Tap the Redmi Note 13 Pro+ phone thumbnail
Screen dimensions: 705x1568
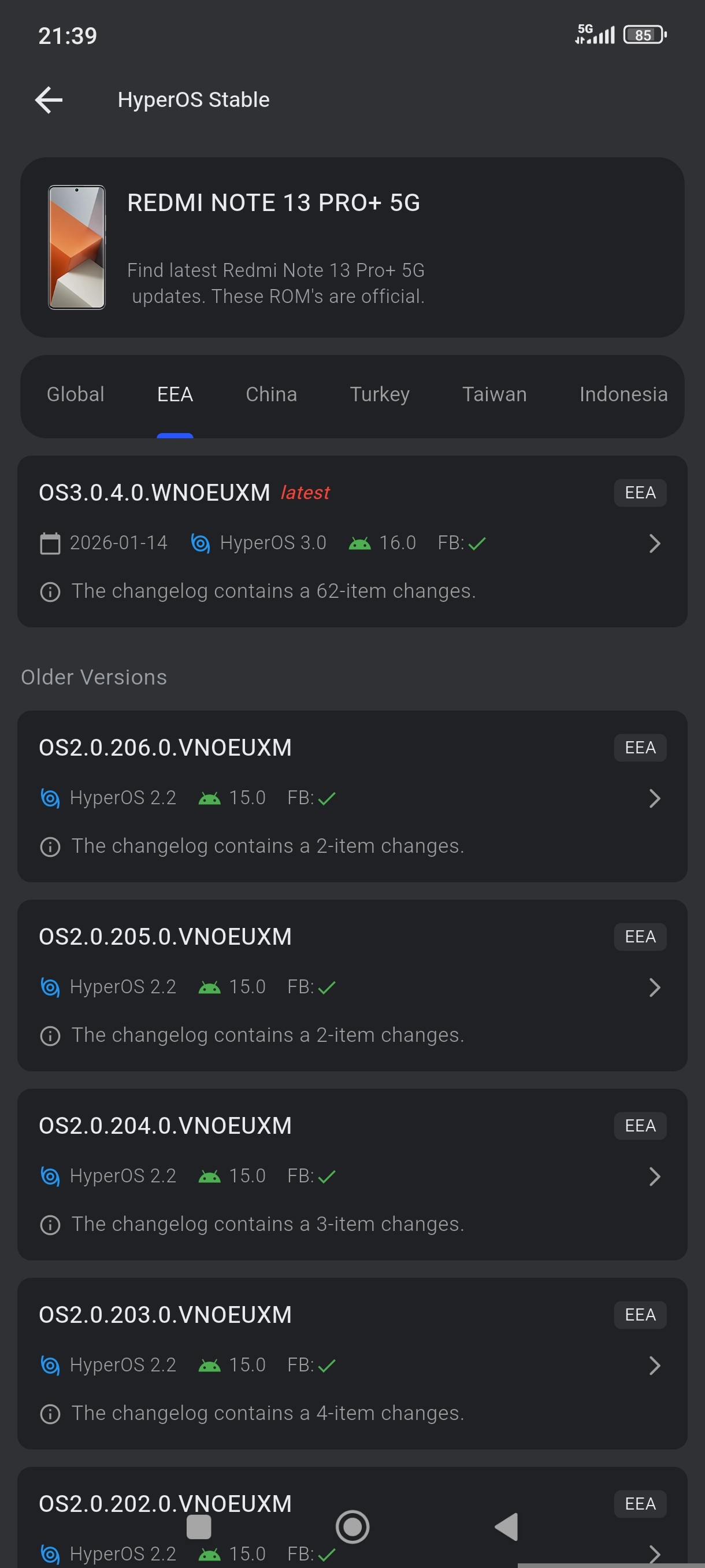77,247
